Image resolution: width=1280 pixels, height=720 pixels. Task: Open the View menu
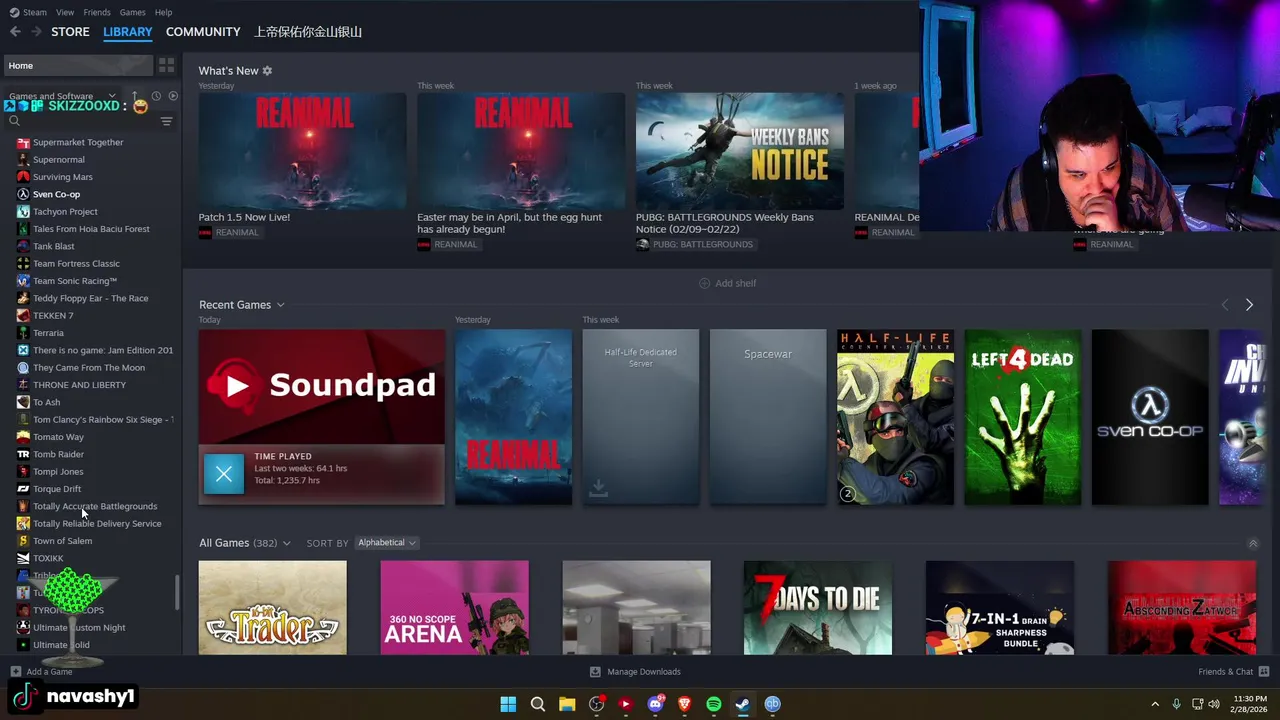(x=65, y=12)
